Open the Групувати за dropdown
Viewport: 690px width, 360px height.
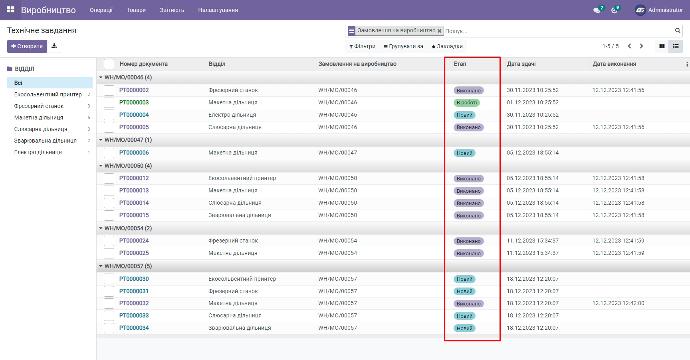click(x=403, y=46)
